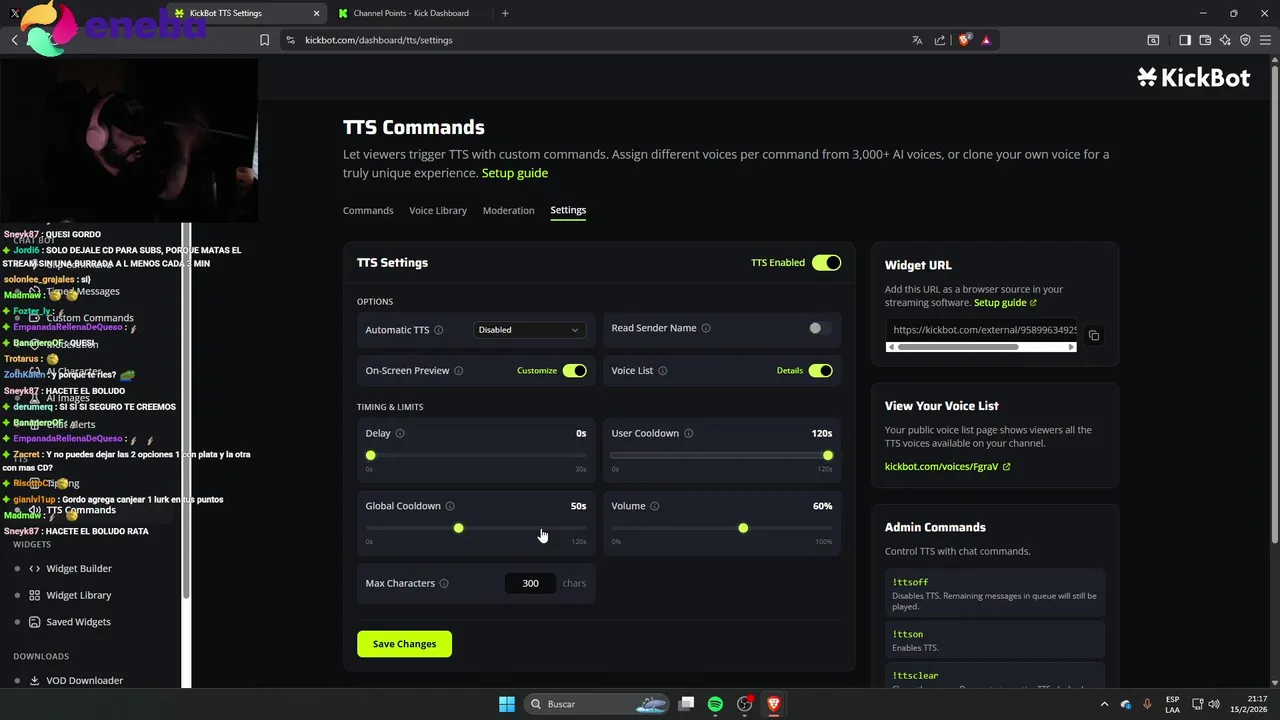Image resolution: width=1280 pixels, height=720 pixels.
Task: Open the Setup guide link under TTS Commands
Action: click(515, 173)
